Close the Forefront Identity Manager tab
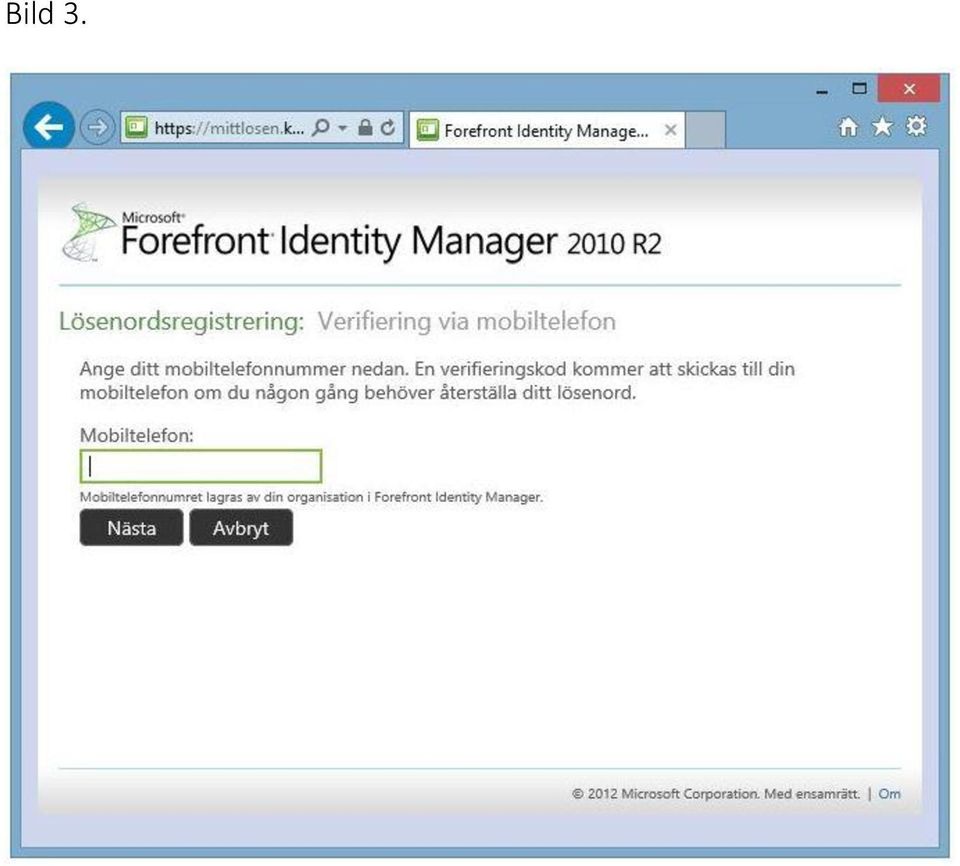The image size is (960, 866). tap(670, 130)
